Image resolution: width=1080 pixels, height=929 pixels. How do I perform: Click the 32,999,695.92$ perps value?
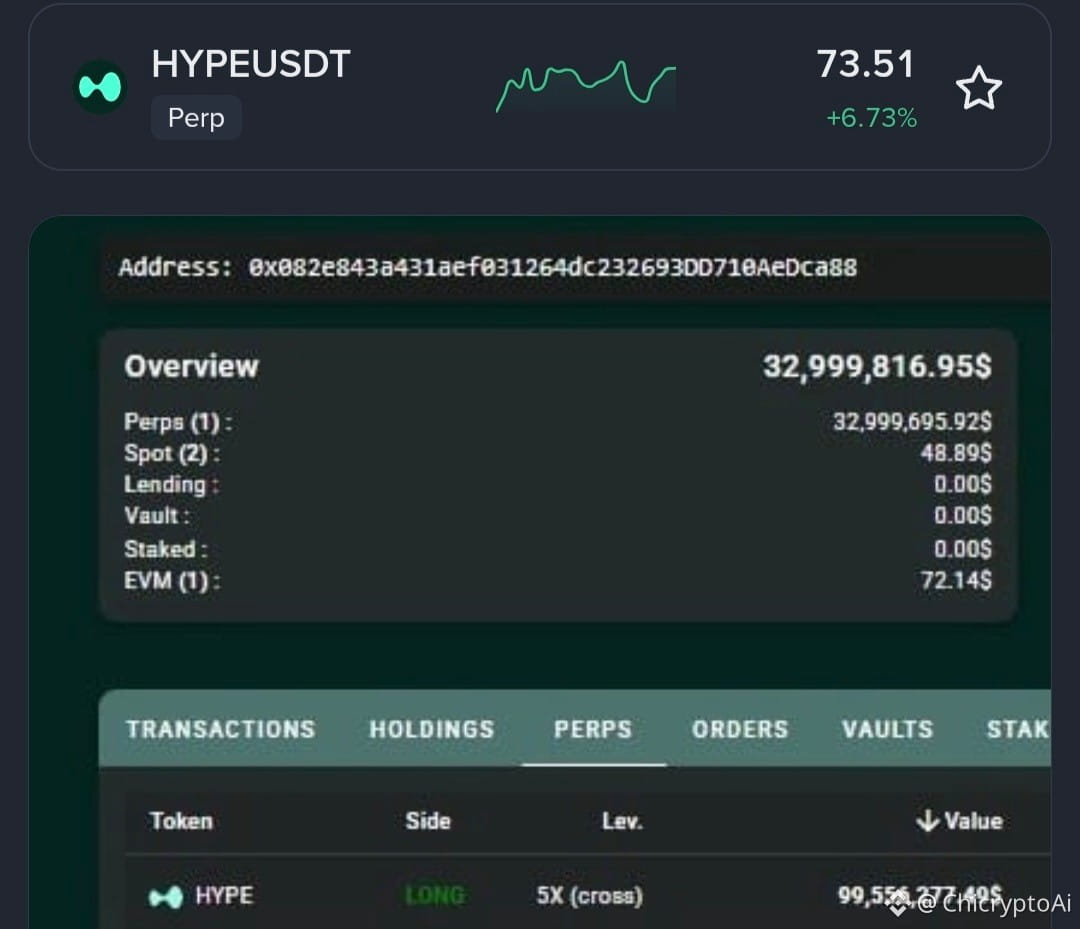click(x=913, y=421)
